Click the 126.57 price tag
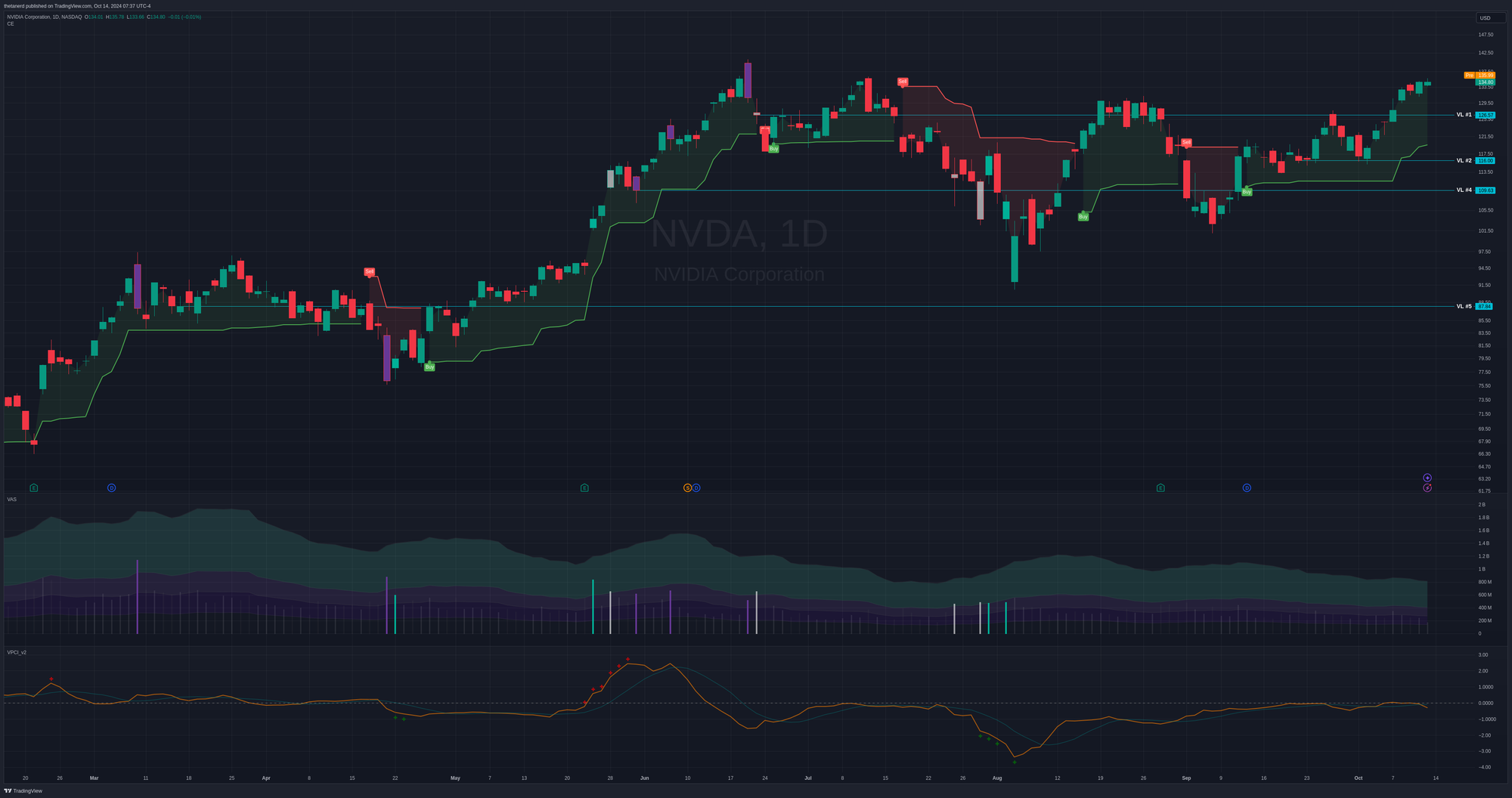1512x798 pixels. pos(1486,115)
